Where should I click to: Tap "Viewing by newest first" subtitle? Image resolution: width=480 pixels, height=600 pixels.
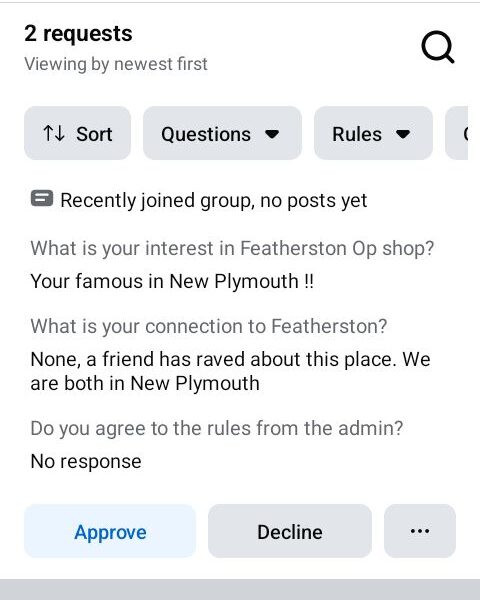(116, 64)
